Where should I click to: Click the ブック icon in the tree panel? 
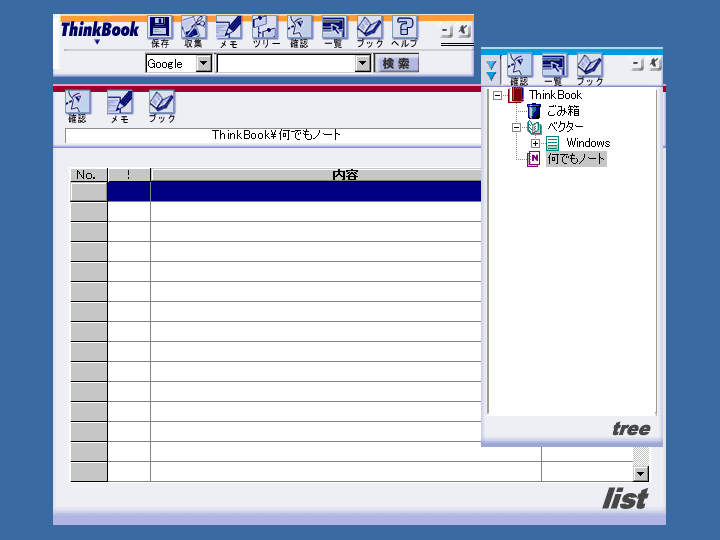pos(590,69)
